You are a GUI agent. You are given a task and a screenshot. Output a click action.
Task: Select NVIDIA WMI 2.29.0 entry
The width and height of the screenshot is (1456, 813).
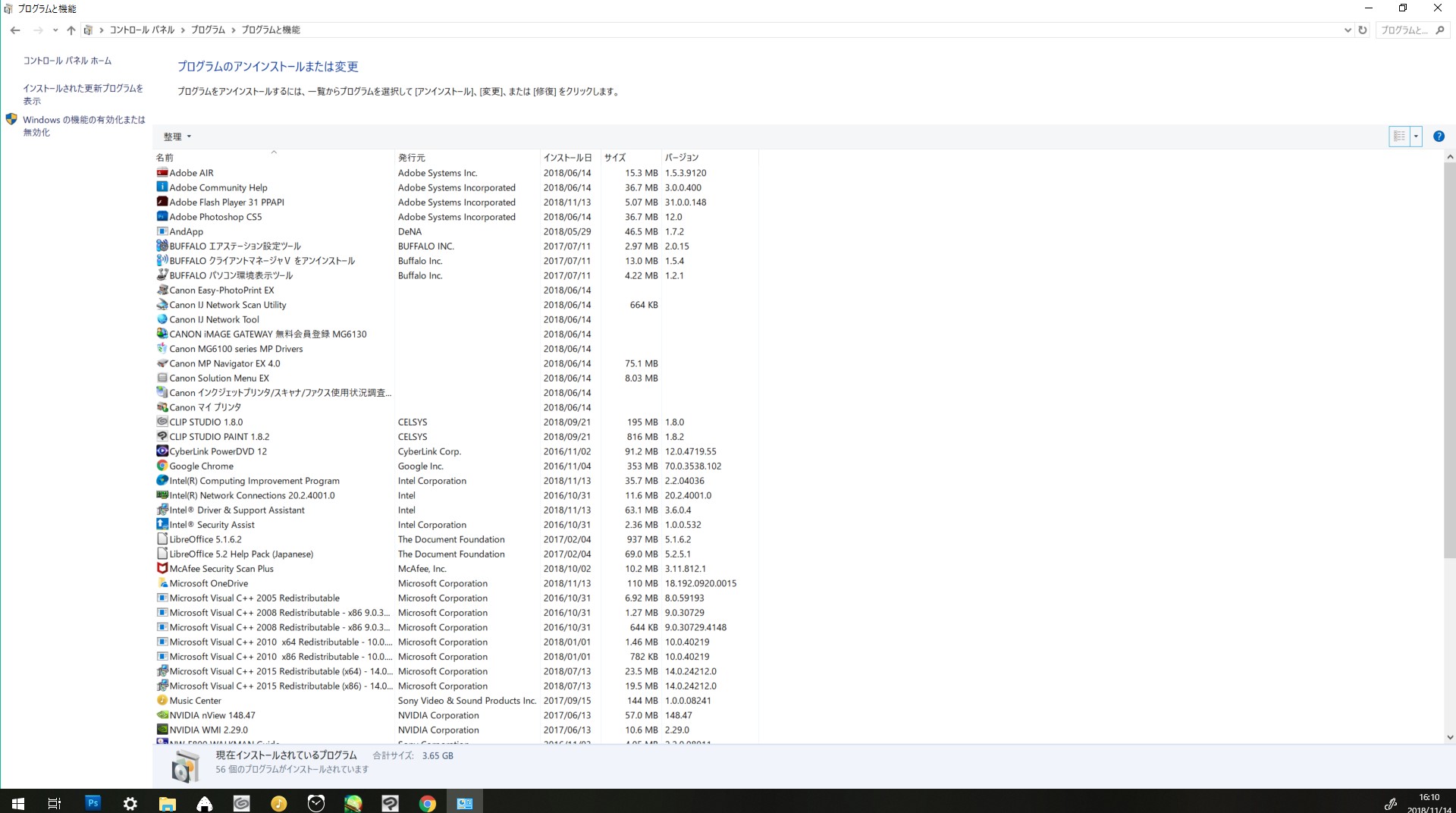457,730
